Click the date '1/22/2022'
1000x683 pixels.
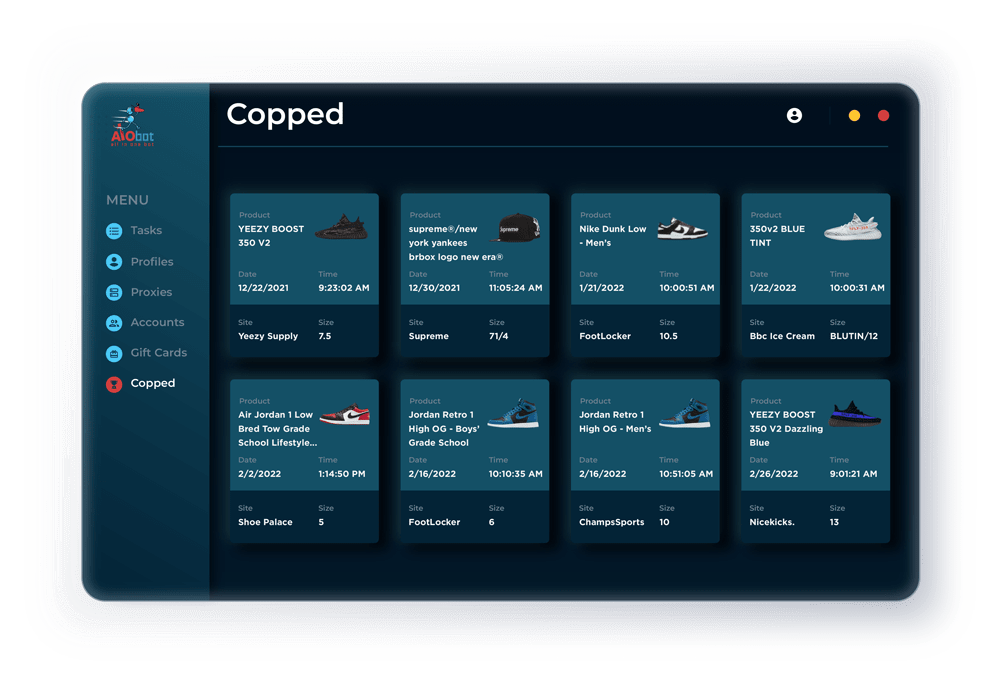pyautogui.click(x=772, y=288)
